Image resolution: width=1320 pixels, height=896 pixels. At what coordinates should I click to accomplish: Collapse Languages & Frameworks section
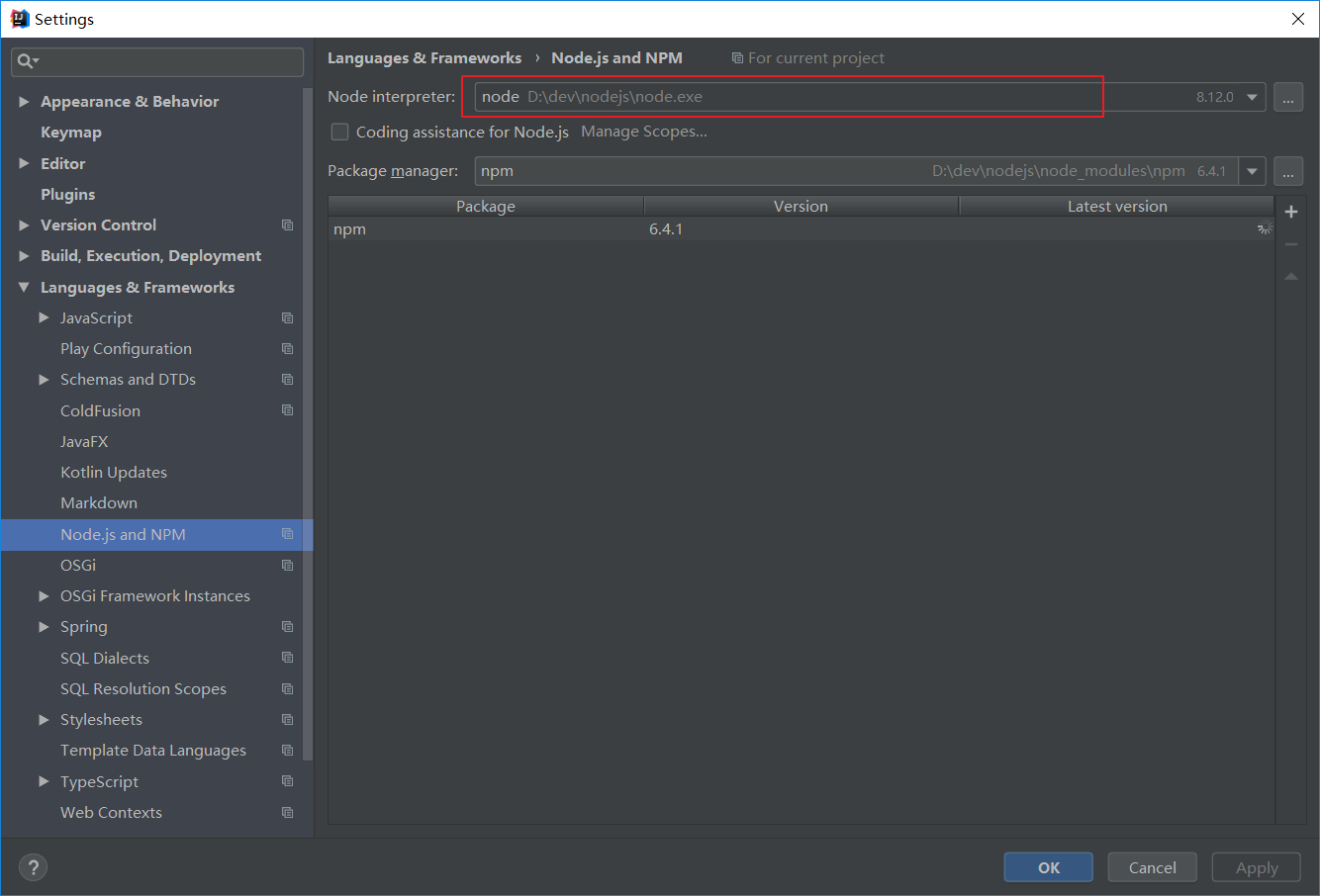pos(24,288)
